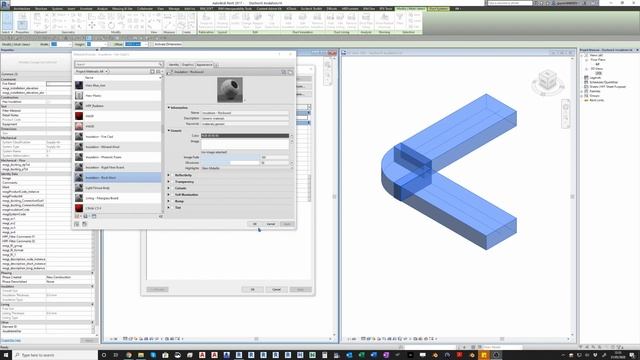This screenshot has width=640, height=360.
Task: Expand the Families node in Project Browser
Action: 582,91
